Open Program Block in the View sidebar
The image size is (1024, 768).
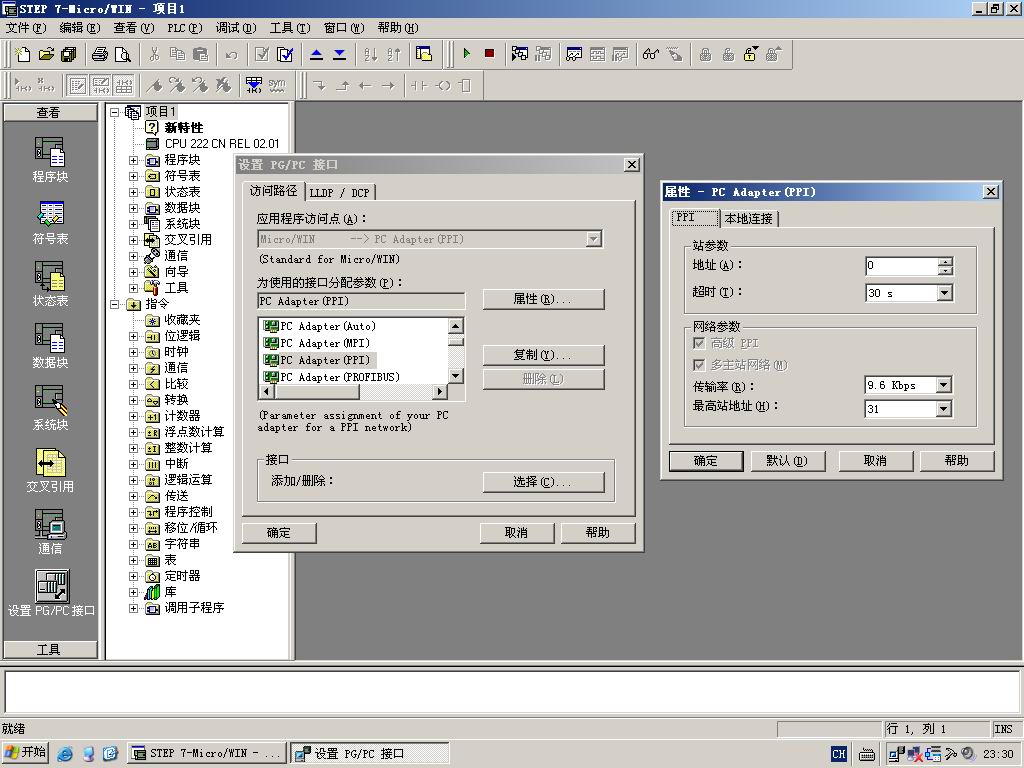tap(50, 159)
